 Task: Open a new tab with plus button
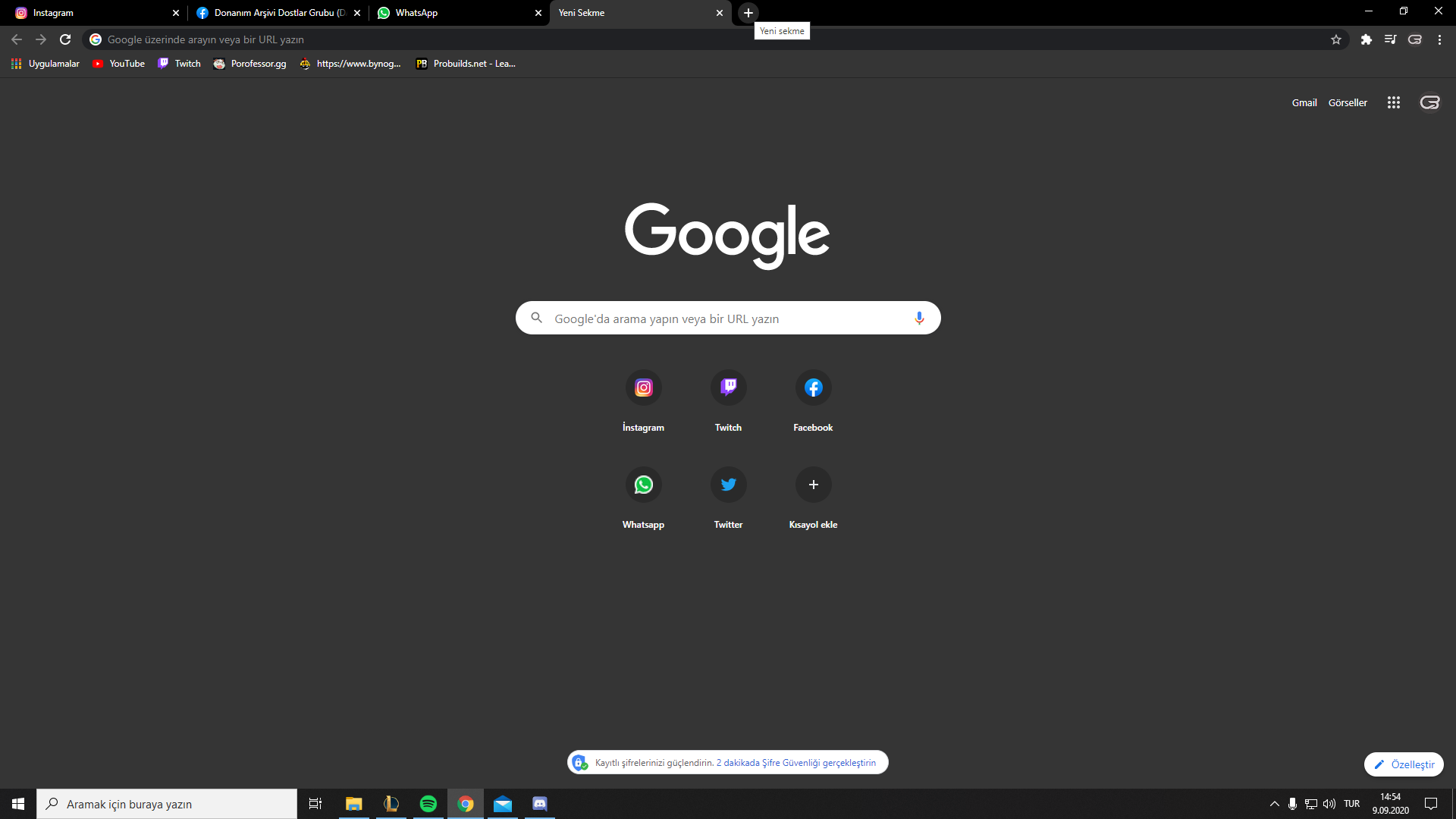click(748, 13)
